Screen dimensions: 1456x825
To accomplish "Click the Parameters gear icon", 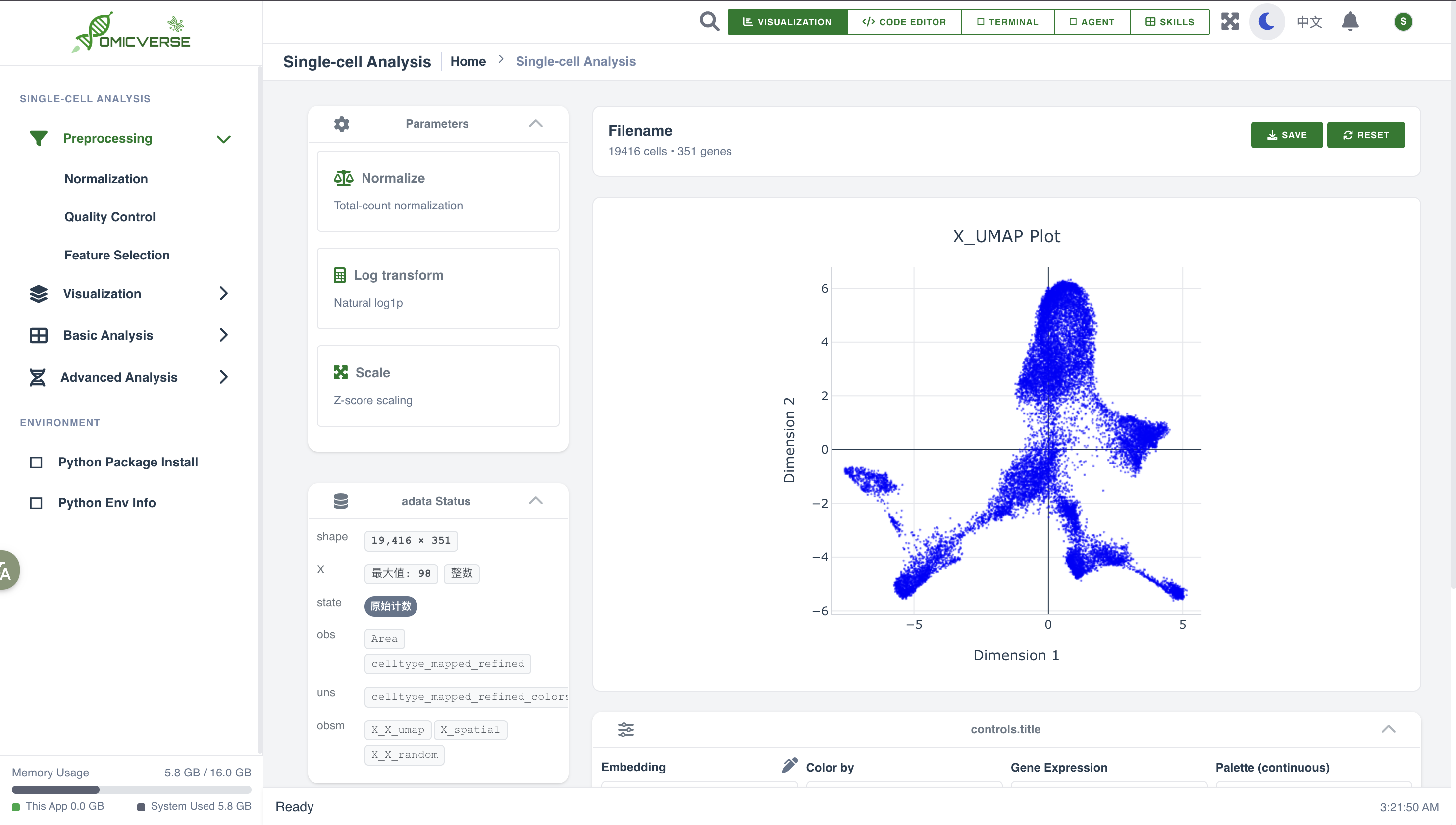I will tap(342, 123).
